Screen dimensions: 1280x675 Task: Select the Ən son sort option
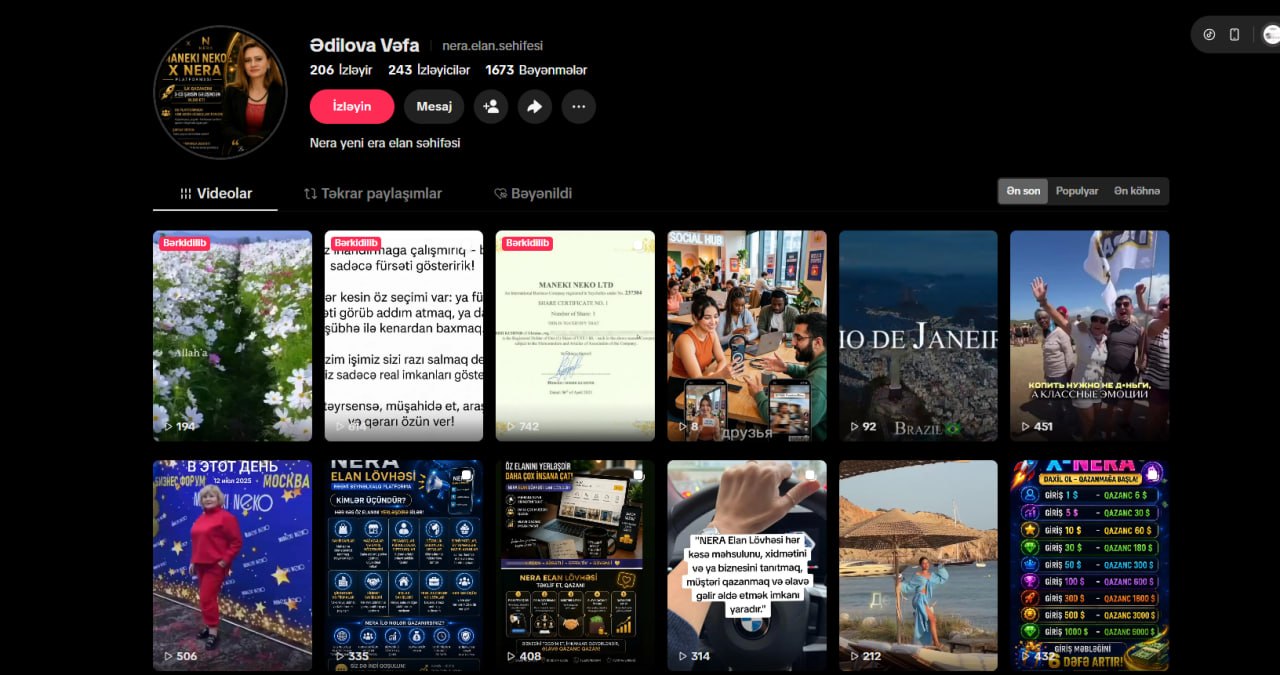(1023, 191)
